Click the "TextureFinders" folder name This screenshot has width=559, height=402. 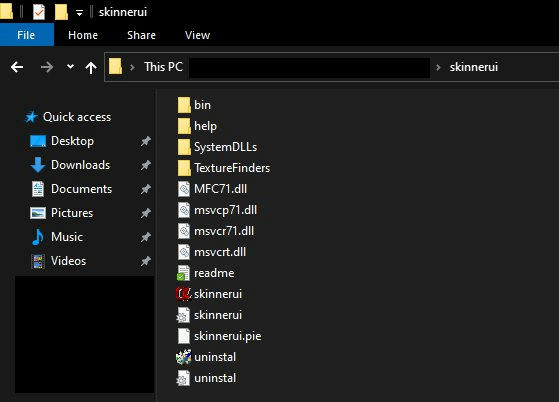232,168
